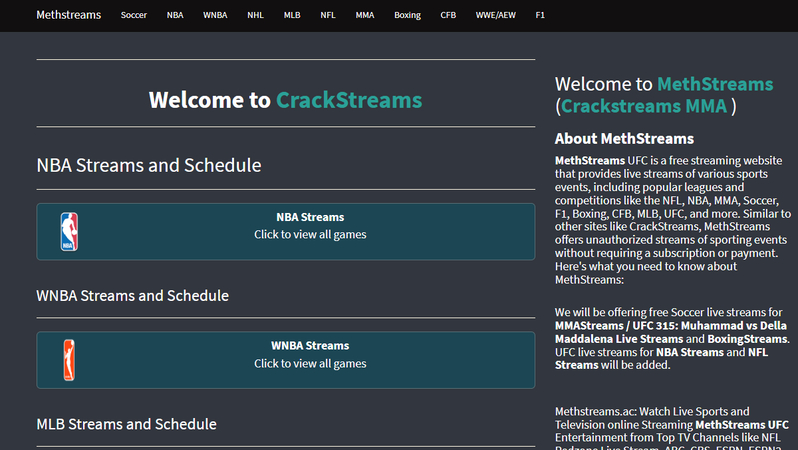798x450 pixels.
Task: Open the F1 navigation item
Action: [x=540, y=15]
